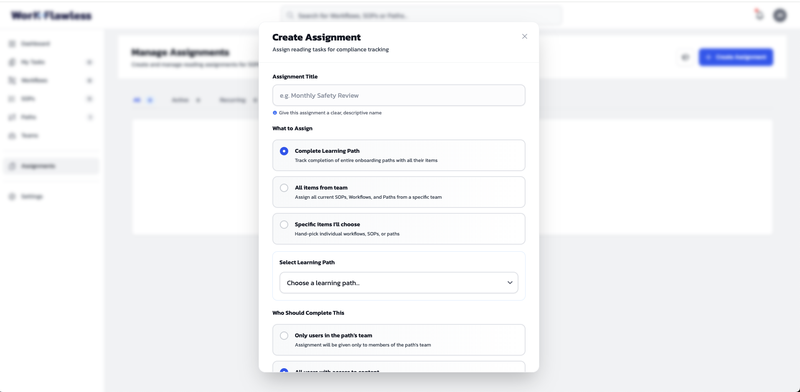
Task: Click the Dashboard icon in sidebar
Action: tap(12, 44)
